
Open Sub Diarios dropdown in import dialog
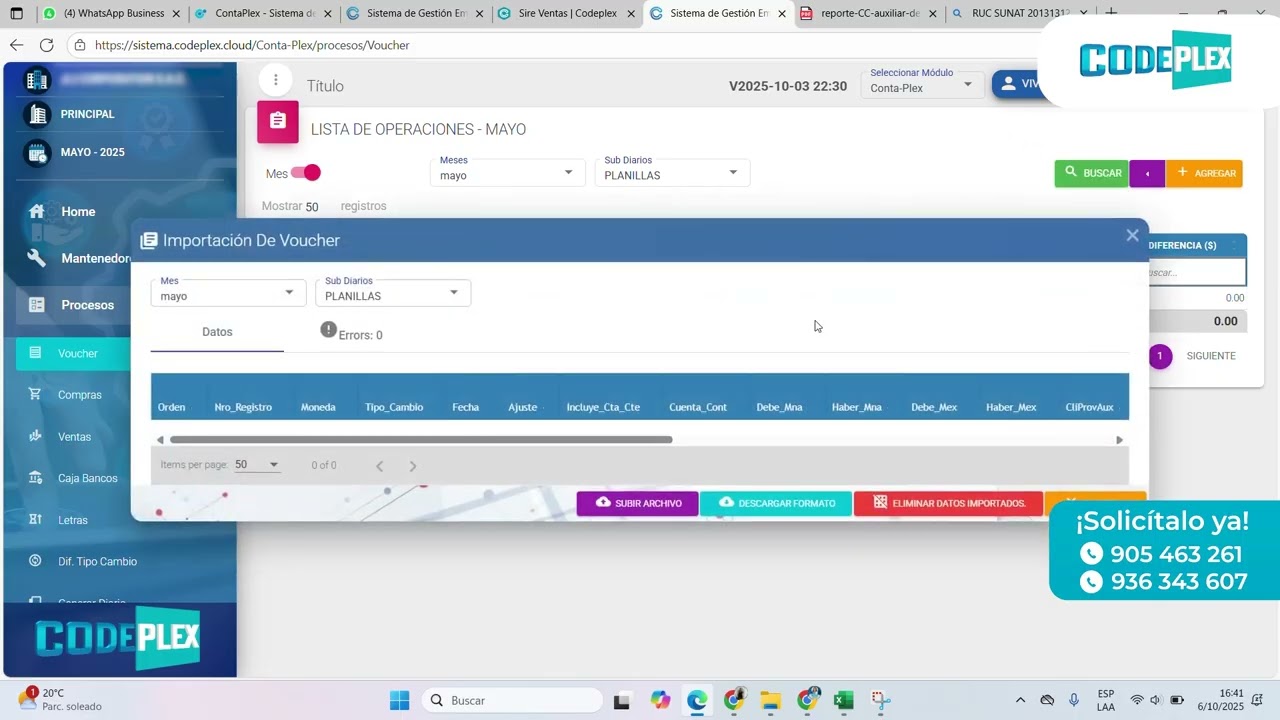[x=392, y=292]
